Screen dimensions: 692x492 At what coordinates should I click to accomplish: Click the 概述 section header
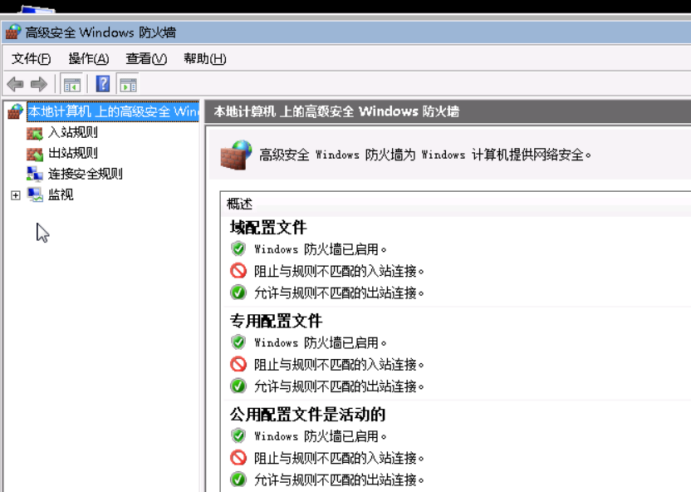coord(240,204)
